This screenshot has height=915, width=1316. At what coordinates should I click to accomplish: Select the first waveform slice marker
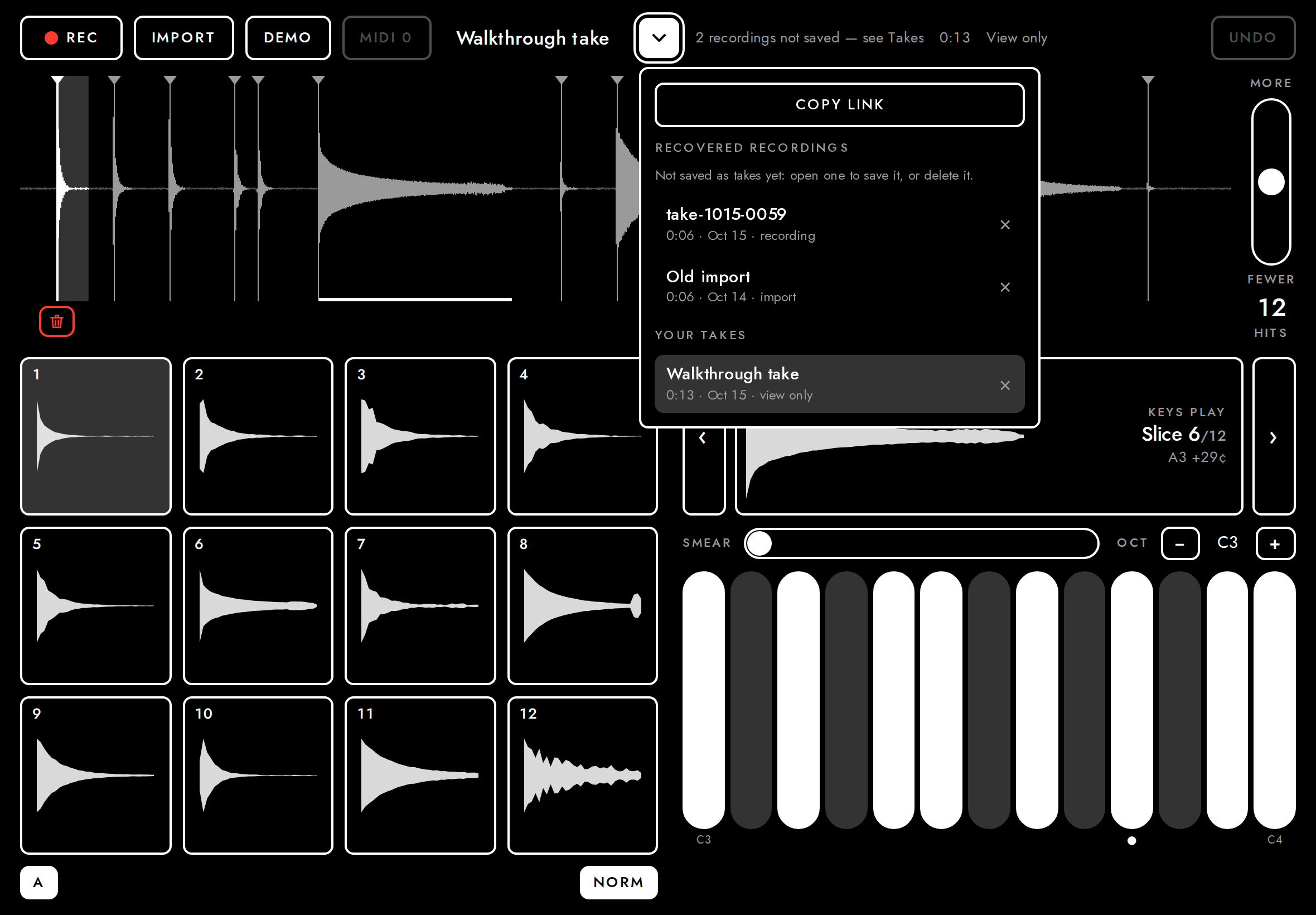[57, 80]
